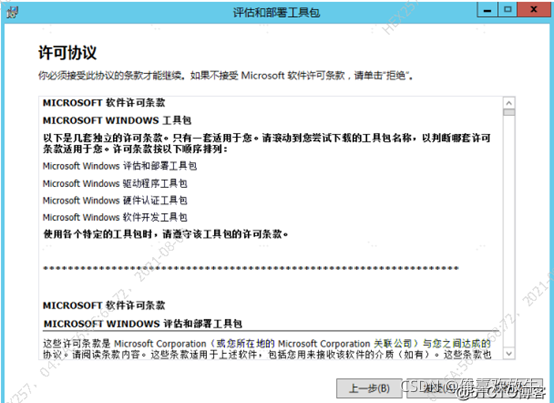Go back with the 上一步(B) button
The height and width of the screenshot is (403, 554).
(369, 389)
